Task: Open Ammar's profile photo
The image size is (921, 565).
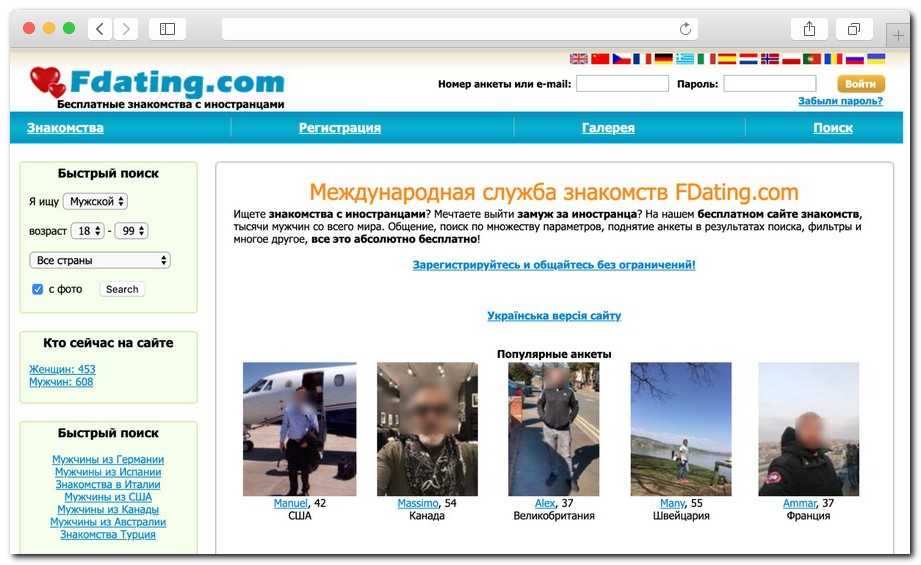Action: coord(808,429)
